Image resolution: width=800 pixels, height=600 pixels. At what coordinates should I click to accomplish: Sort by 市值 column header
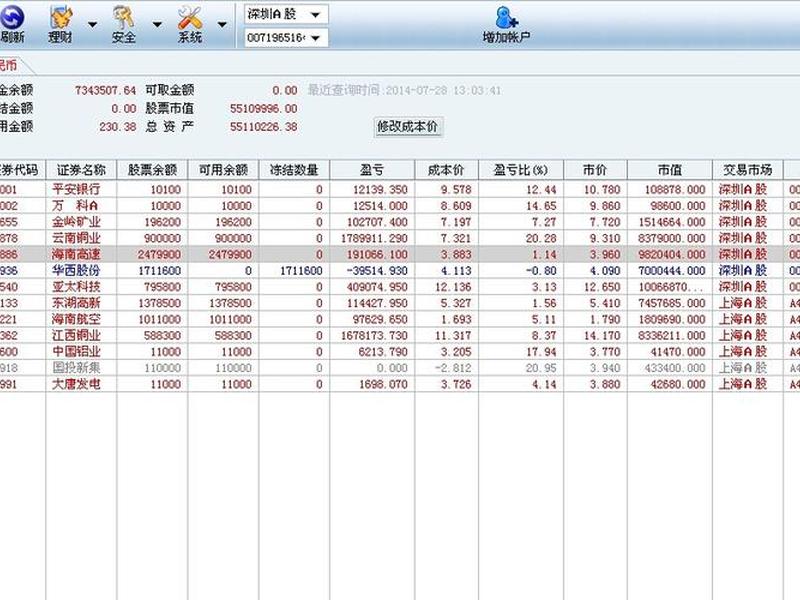click(x=670, y=170)
